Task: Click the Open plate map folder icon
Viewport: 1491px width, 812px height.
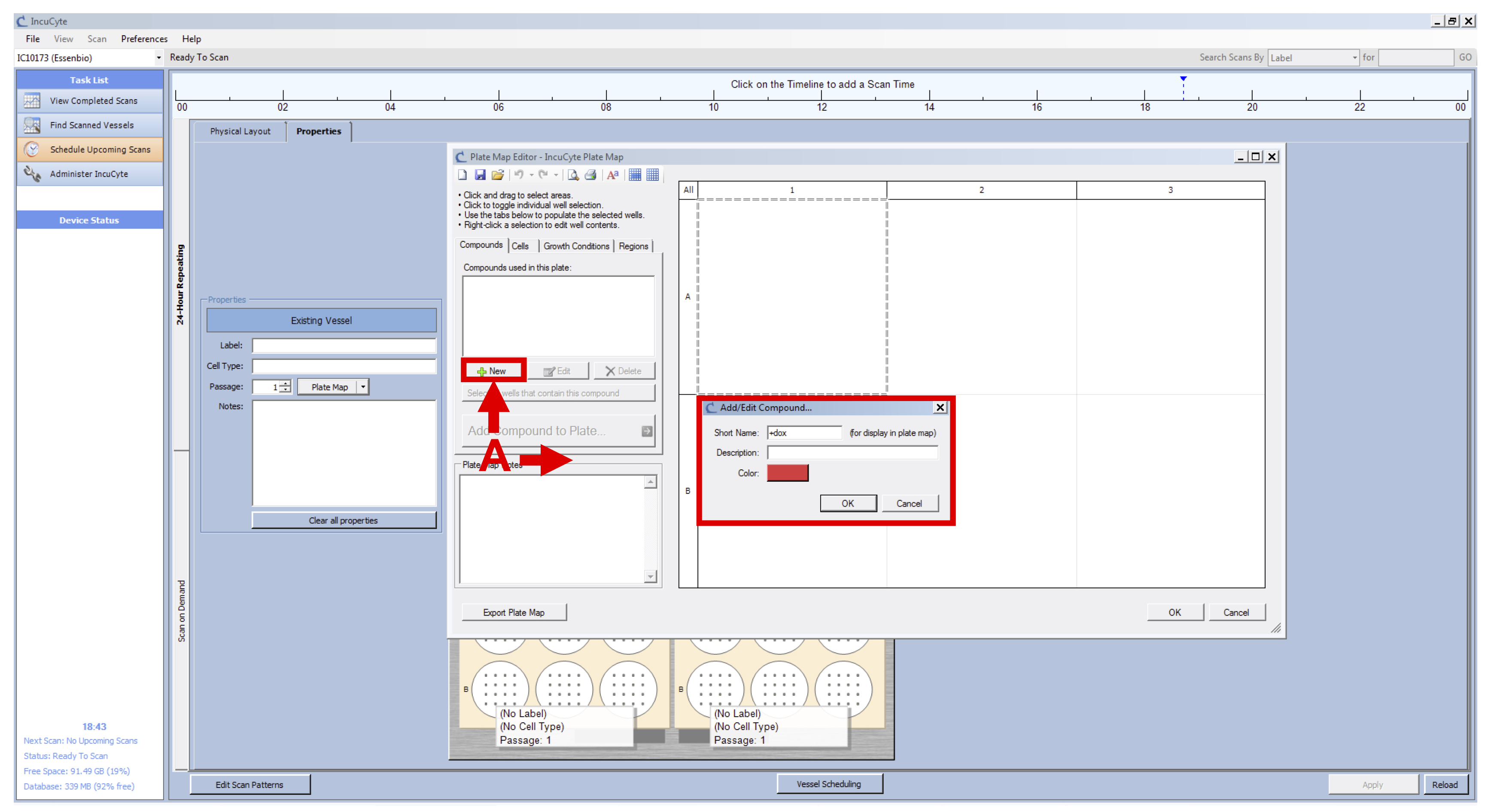Action: [x=498, y=175]
